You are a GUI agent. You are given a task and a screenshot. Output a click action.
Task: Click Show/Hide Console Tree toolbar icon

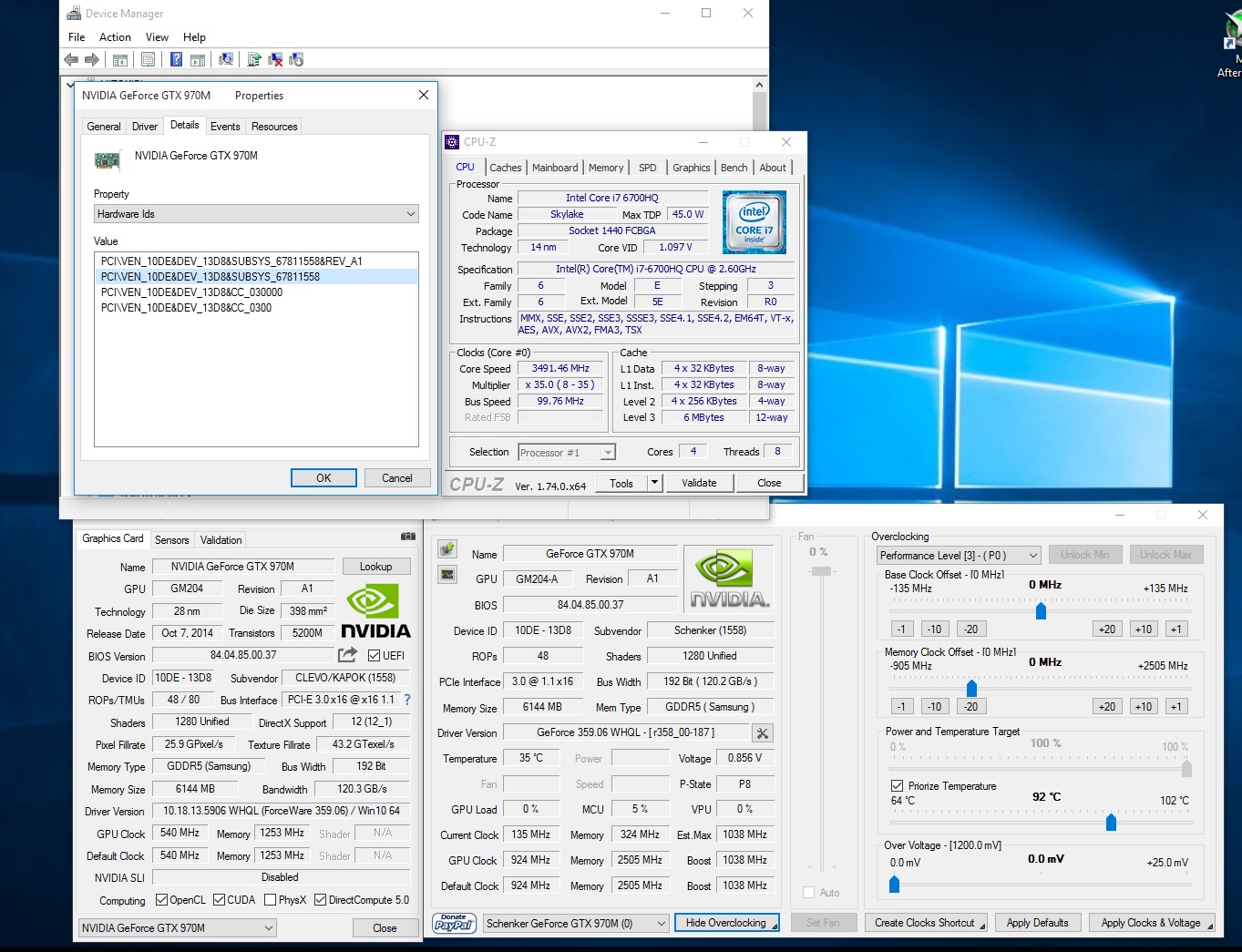click(x=119, y=59)
